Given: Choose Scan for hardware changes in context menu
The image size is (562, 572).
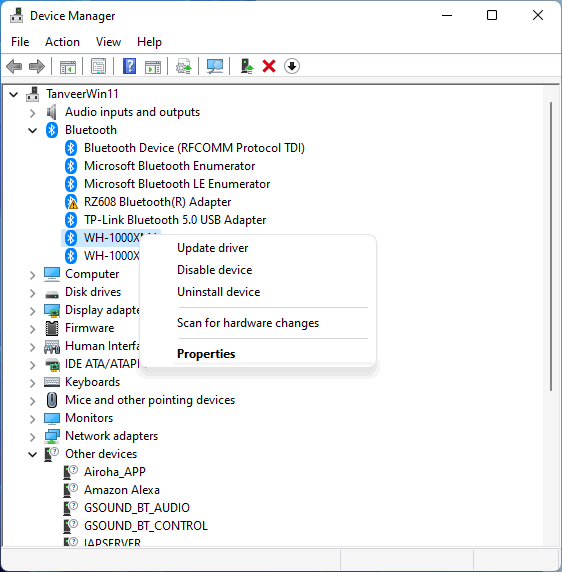Looking at the screenshot, I should pyautogui.click(x=248, y=323).
